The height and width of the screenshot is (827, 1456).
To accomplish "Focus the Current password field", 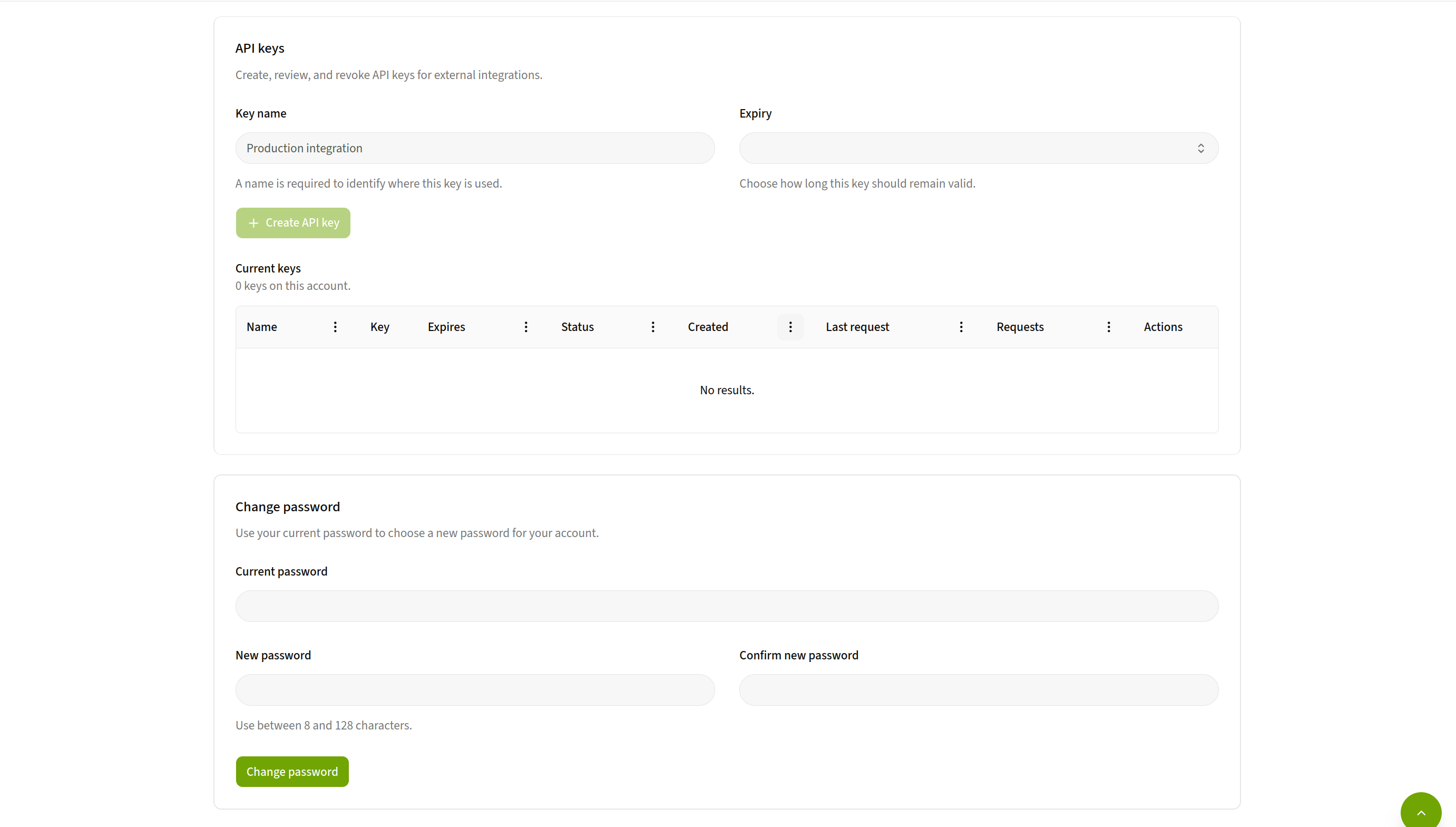I will 727,606.
